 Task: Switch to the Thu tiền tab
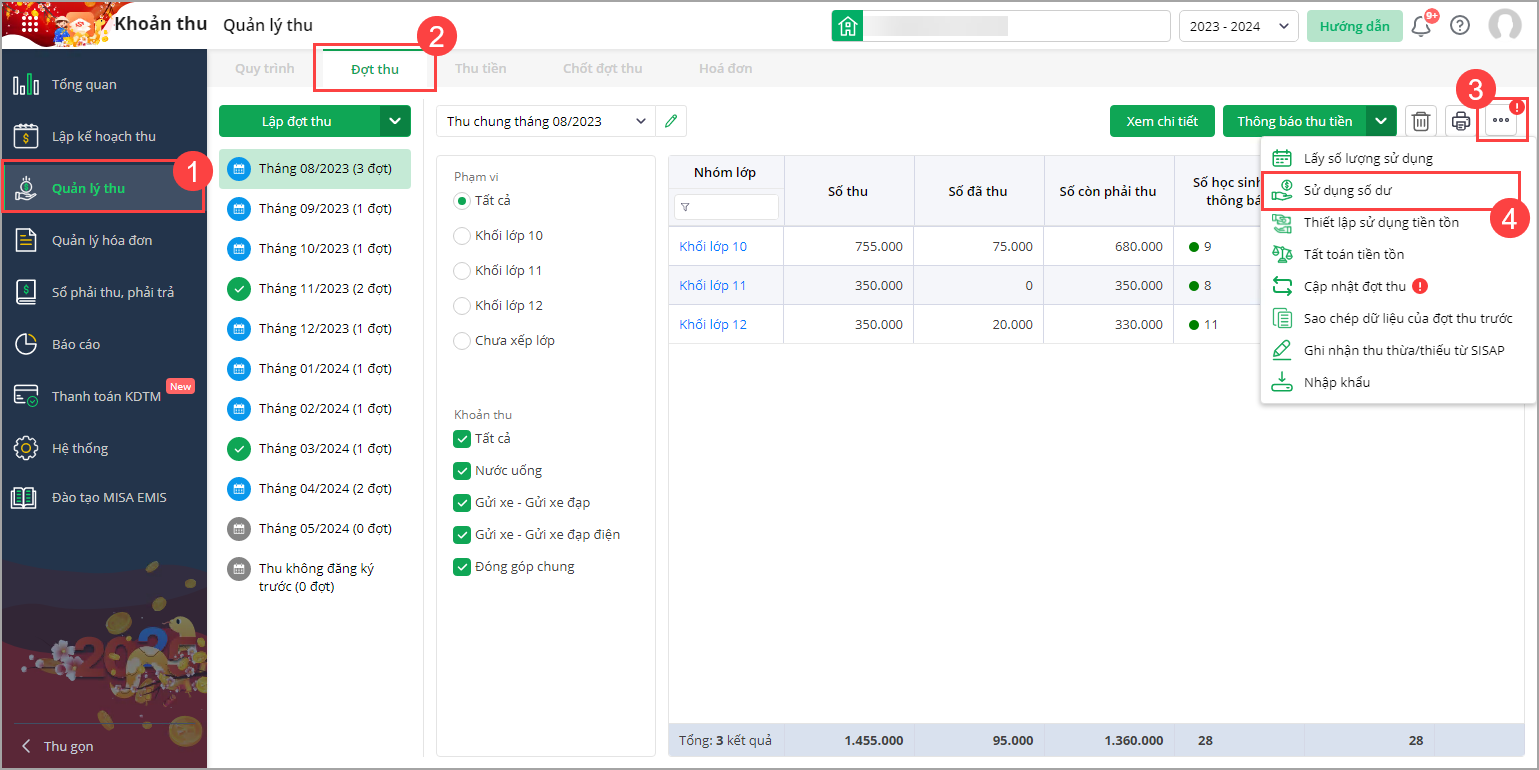[x=480, y=69]
